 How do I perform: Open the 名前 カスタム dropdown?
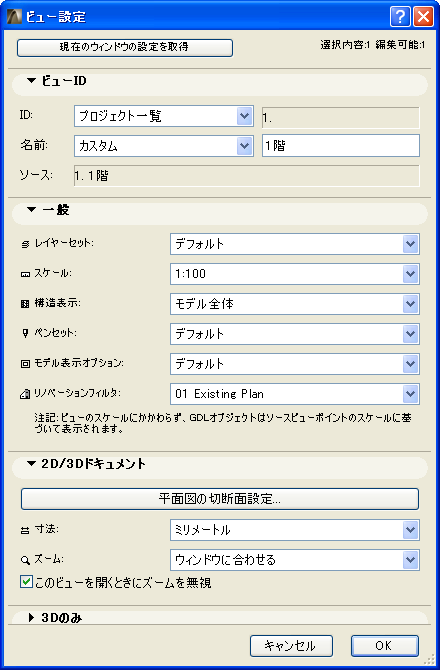click(164, 146)
